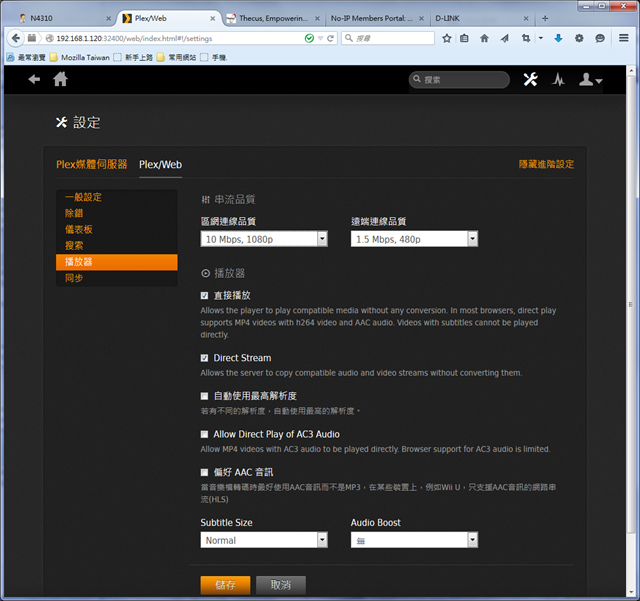Switch to No-IP Members Portal tab
The image size is (640, 601).
click(x=377, y=18)
